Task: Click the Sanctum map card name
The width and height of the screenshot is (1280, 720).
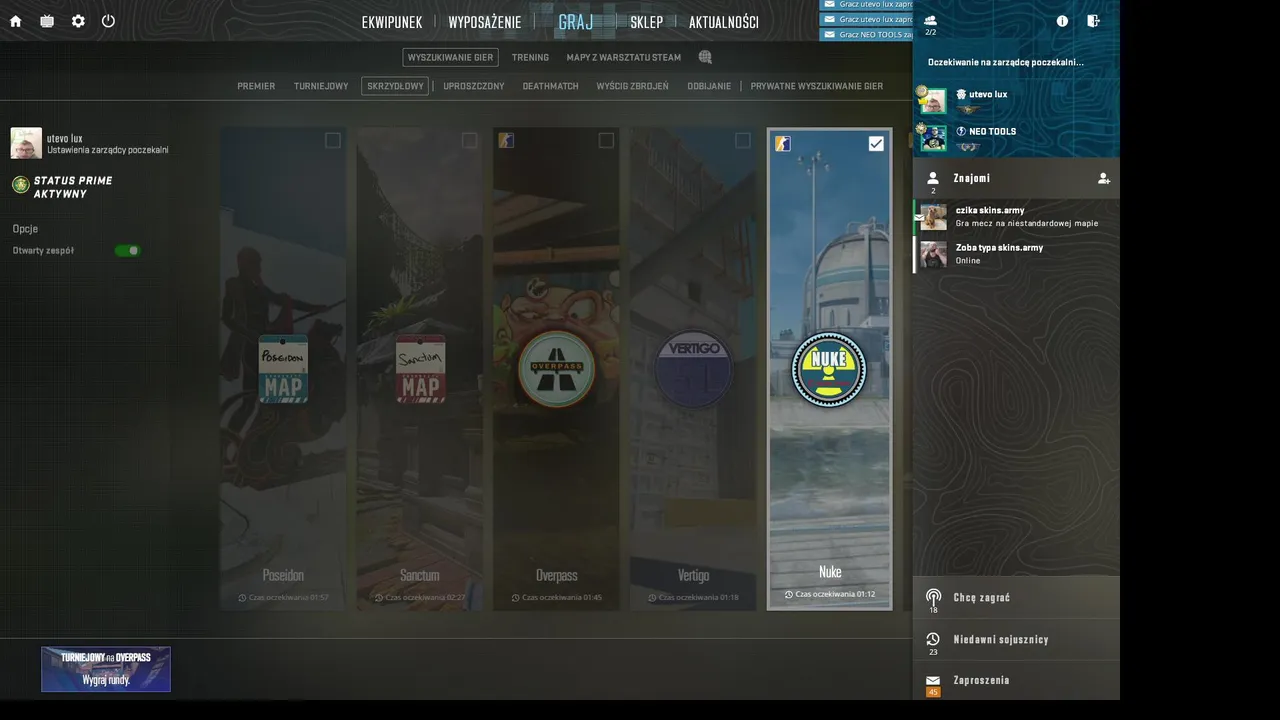Action: pos(420,575)
